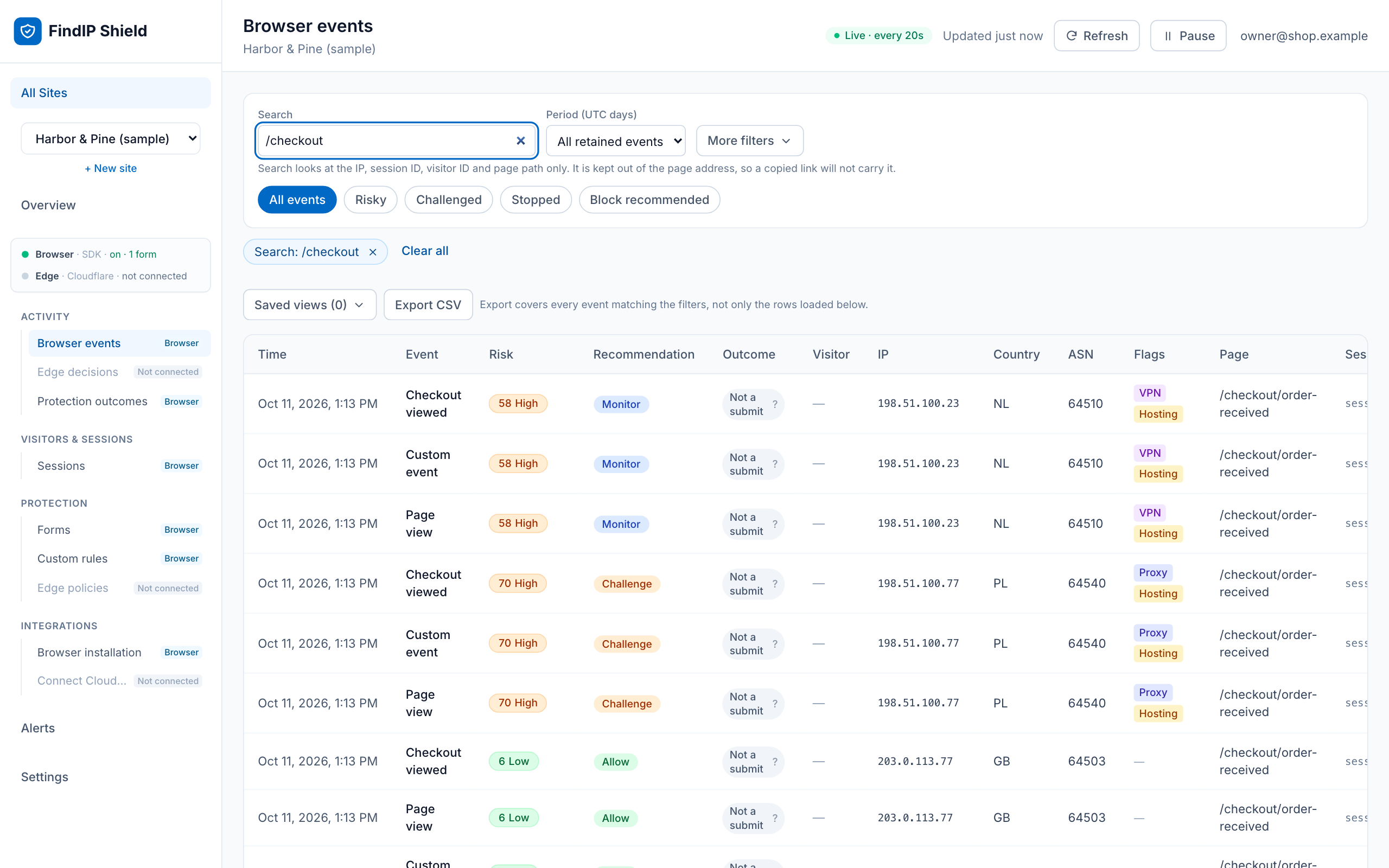Viewport: 1389px width, 868px height.
Task: Click Clear all filters link
Action: tap(425, 251)
